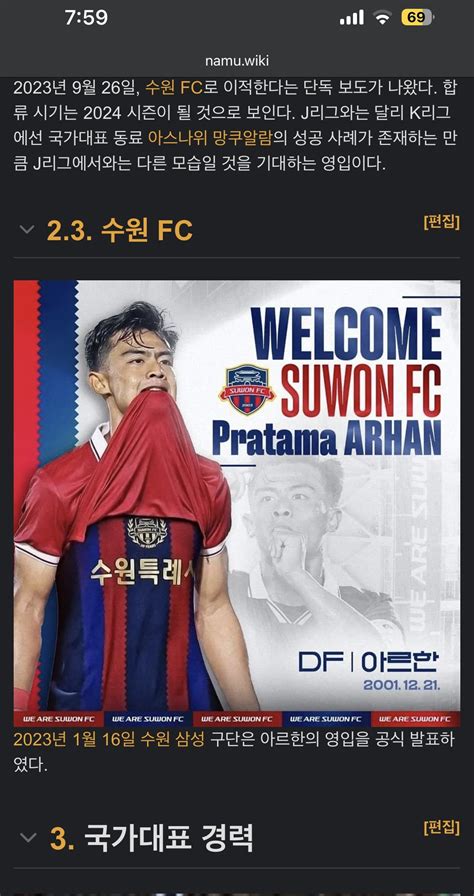This screenshot has width=474, height=896.
Task: Tap the Suwon FC crest in the poster
Action: coord(248,390)
